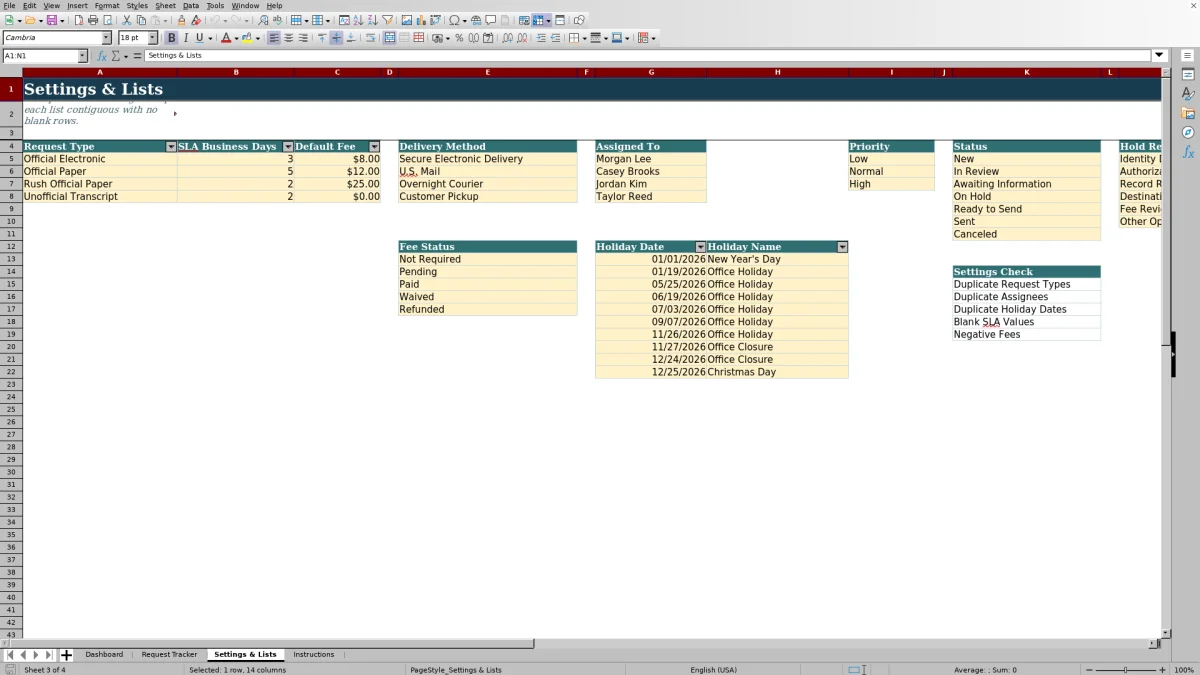Click the Print icon
The image size is (1200, 675).
pos(92,20)
